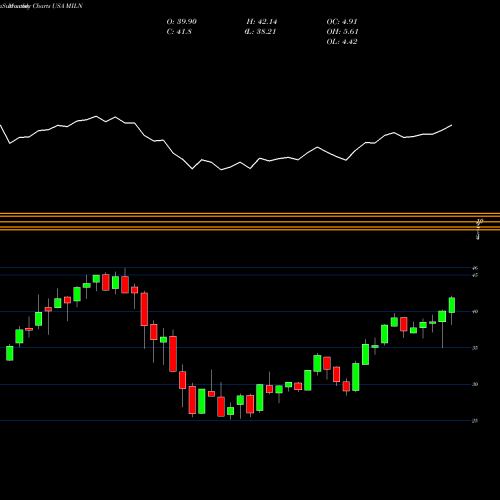The width and height of the screenshot is (500, 500).
Task: Click the tallest red candle dropping from 42.5 to 38
Action: (x=144, y=309)
